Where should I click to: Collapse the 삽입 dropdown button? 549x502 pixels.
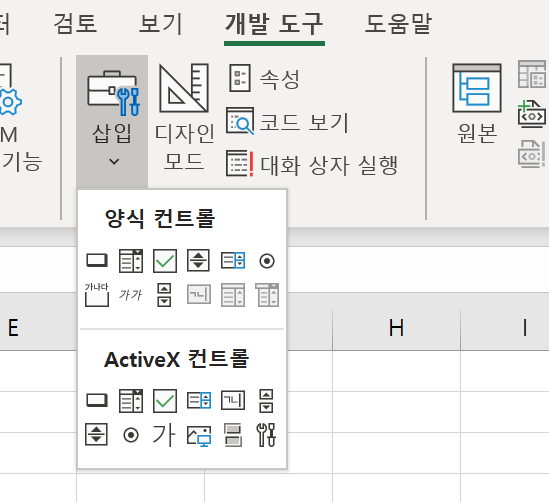click(112, 121)
